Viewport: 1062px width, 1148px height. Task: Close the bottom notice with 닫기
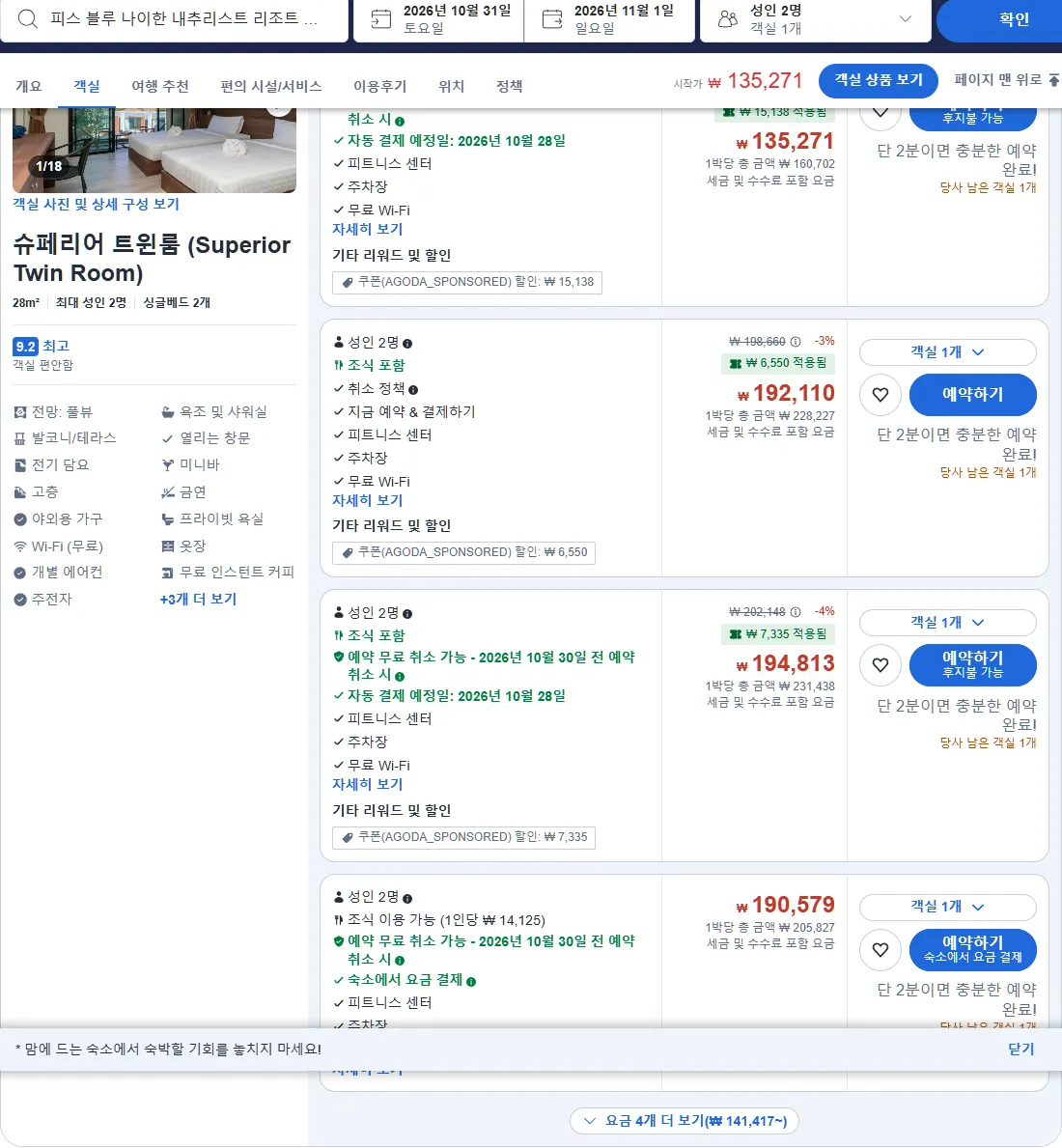point(1021,1050)
